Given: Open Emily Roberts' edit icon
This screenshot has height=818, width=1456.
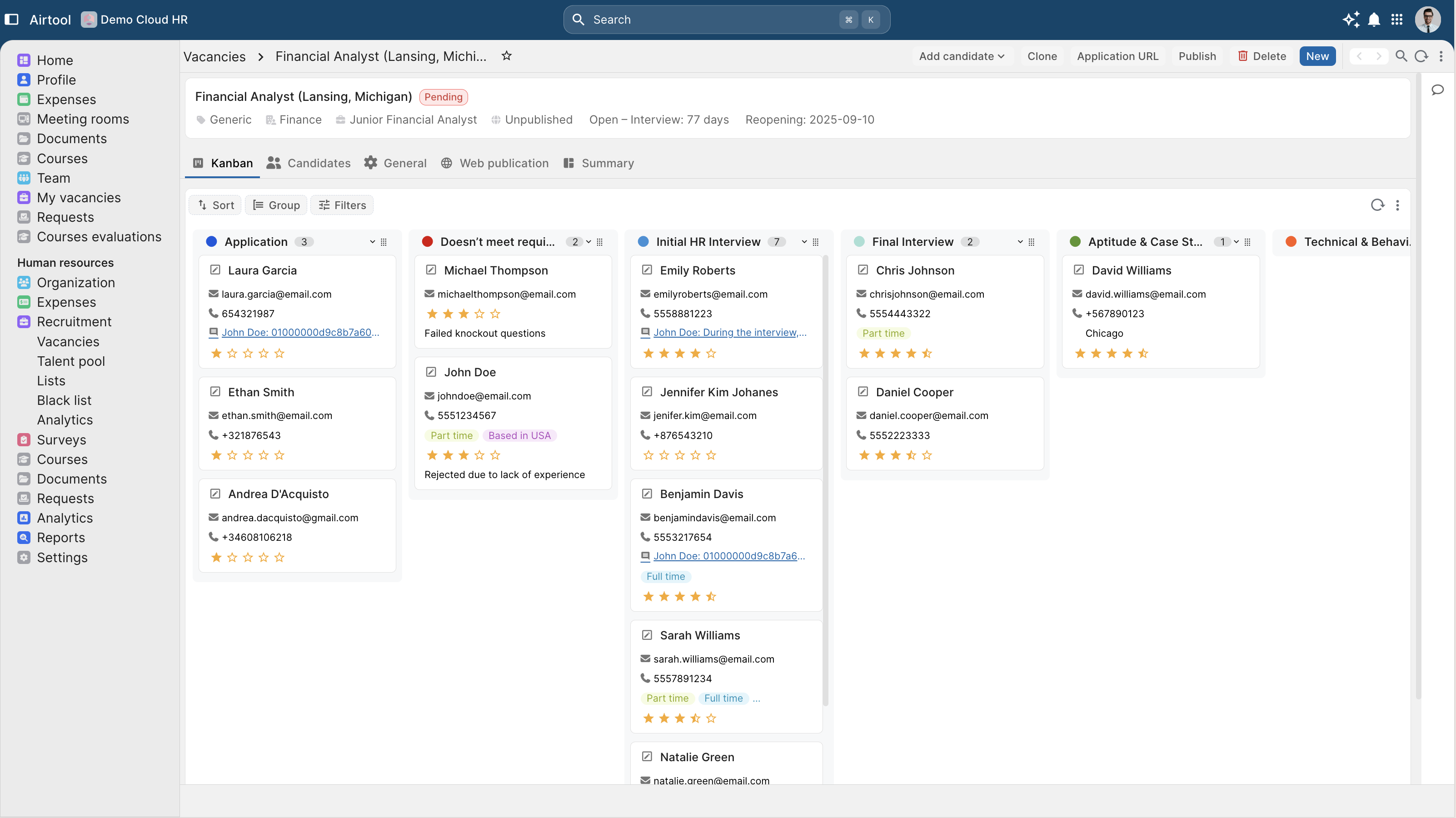Looking at the screenshot, I should point(647,269).
